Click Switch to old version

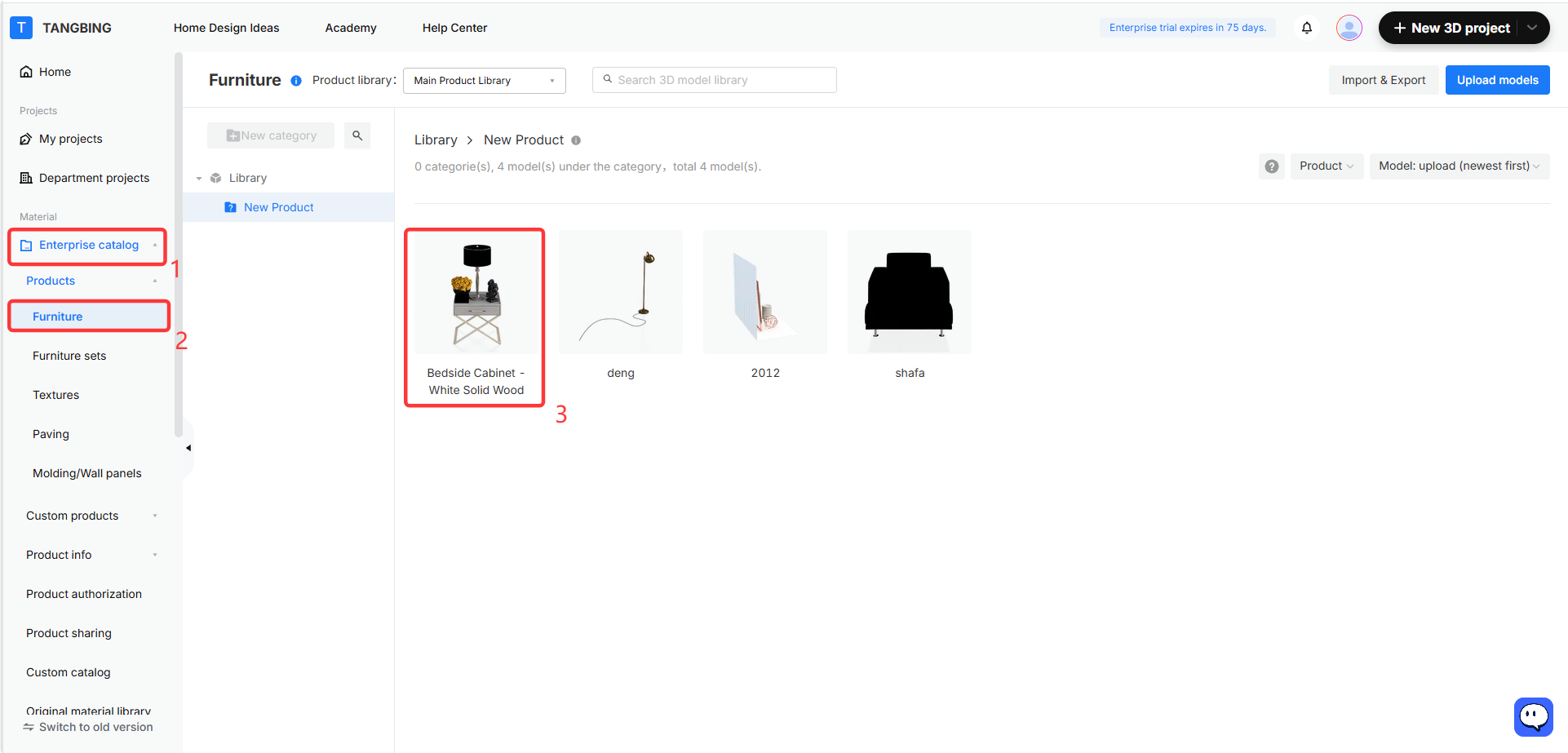[87, 727]
